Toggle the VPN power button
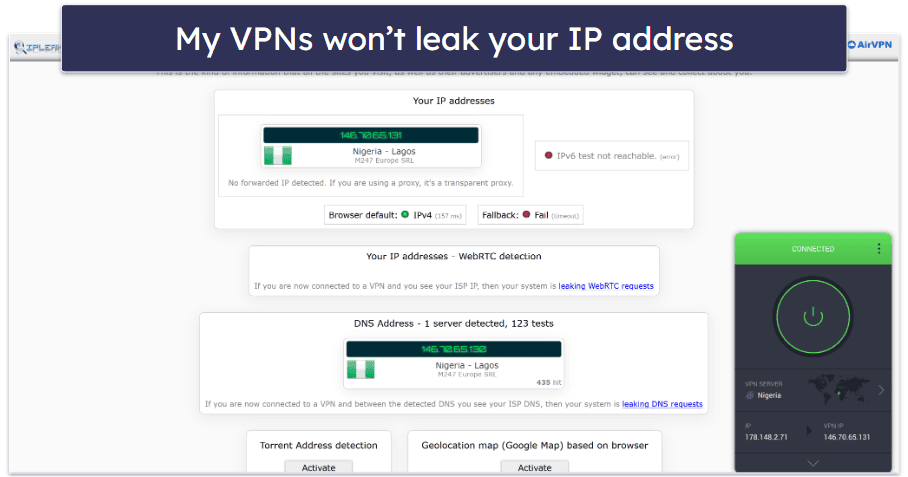The width and height of the screenshot is (908, 477). pyautogui.click(x=812, y=317)
